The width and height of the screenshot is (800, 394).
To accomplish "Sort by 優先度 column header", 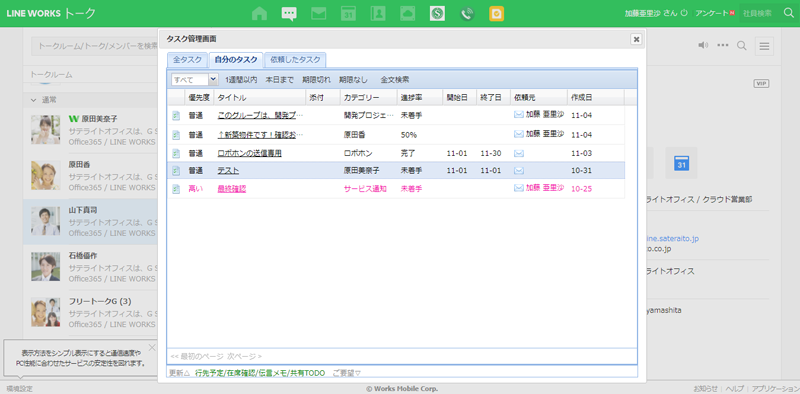I will (199, 97).
